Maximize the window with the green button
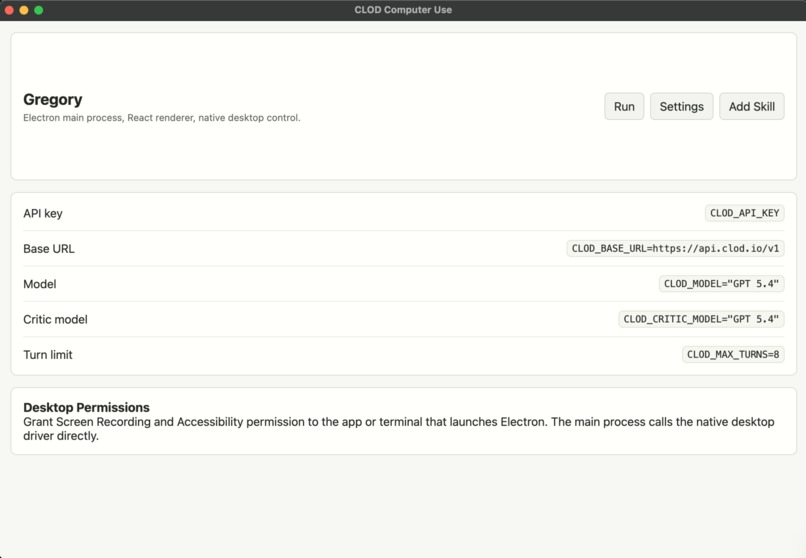 point(39,10)
